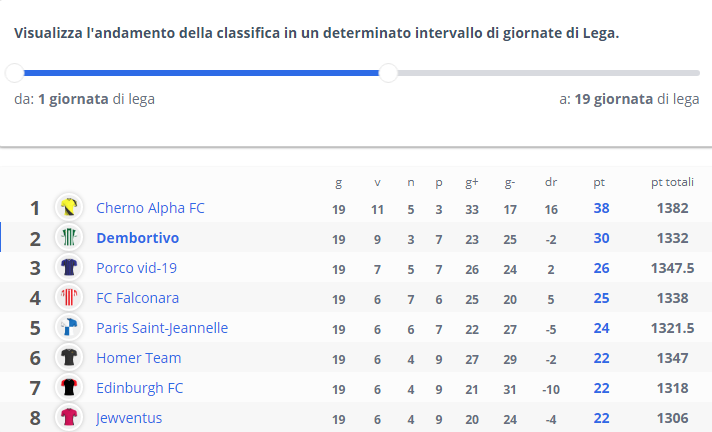Open Homer Team link

click(138, 358)
